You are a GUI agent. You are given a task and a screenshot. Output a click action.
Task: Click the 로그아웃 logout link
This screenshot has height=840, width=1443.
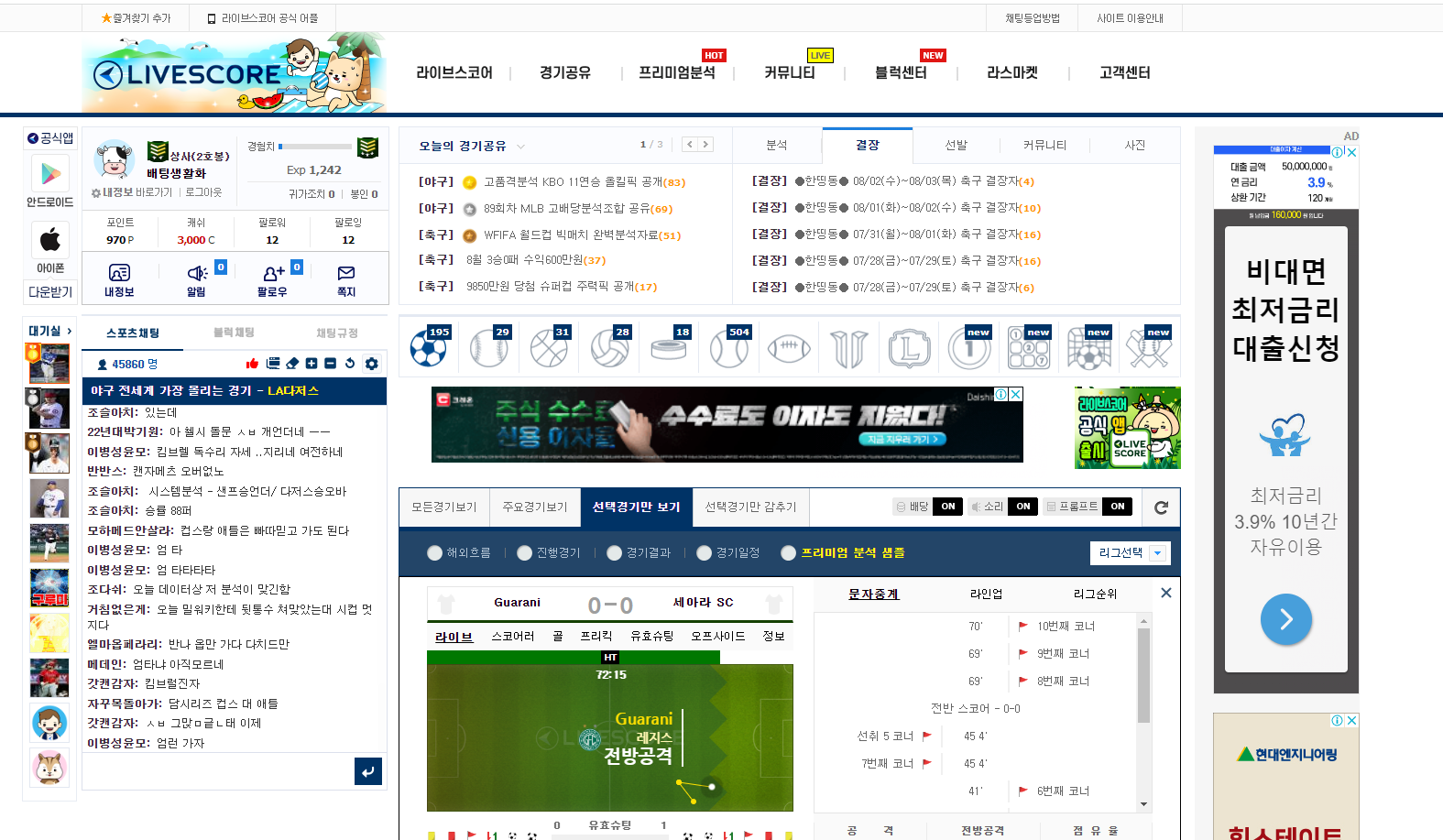pyautogui.click(x=203, y=192)
